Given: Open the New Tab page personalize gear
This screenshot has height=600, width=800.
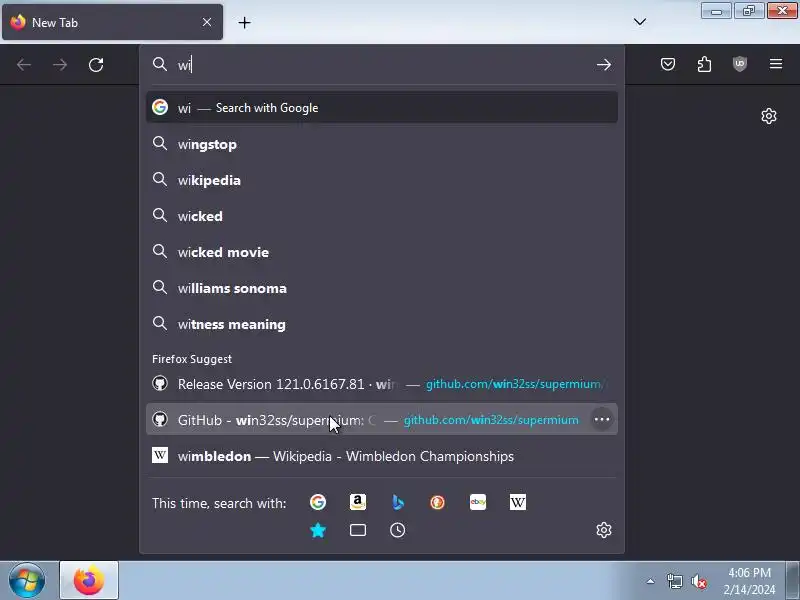Looking at the screenshot, I should pos(769,116).
